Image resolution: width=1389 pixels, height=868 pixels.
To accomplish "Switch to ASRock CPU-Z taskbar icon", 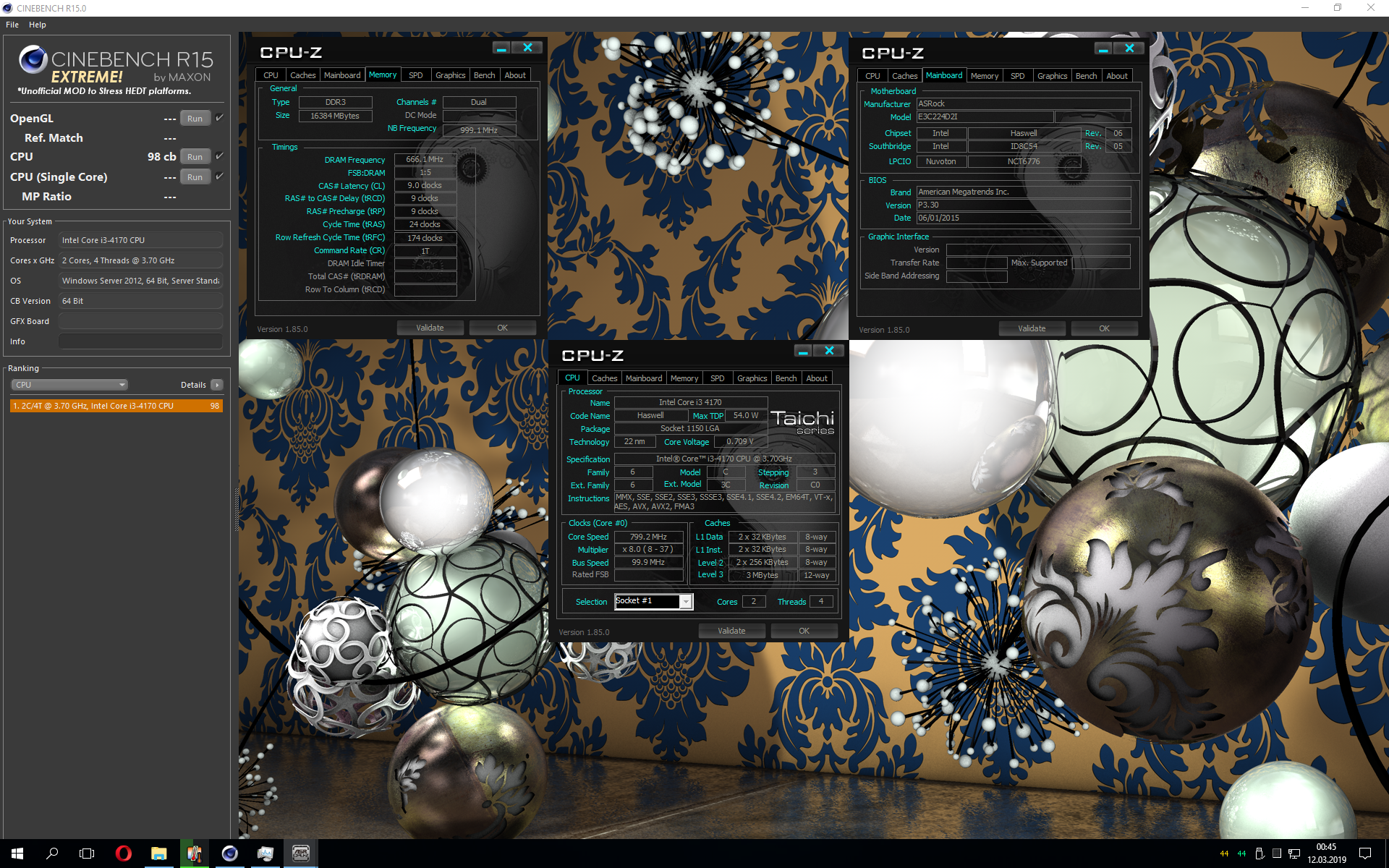I will (300, 854).
